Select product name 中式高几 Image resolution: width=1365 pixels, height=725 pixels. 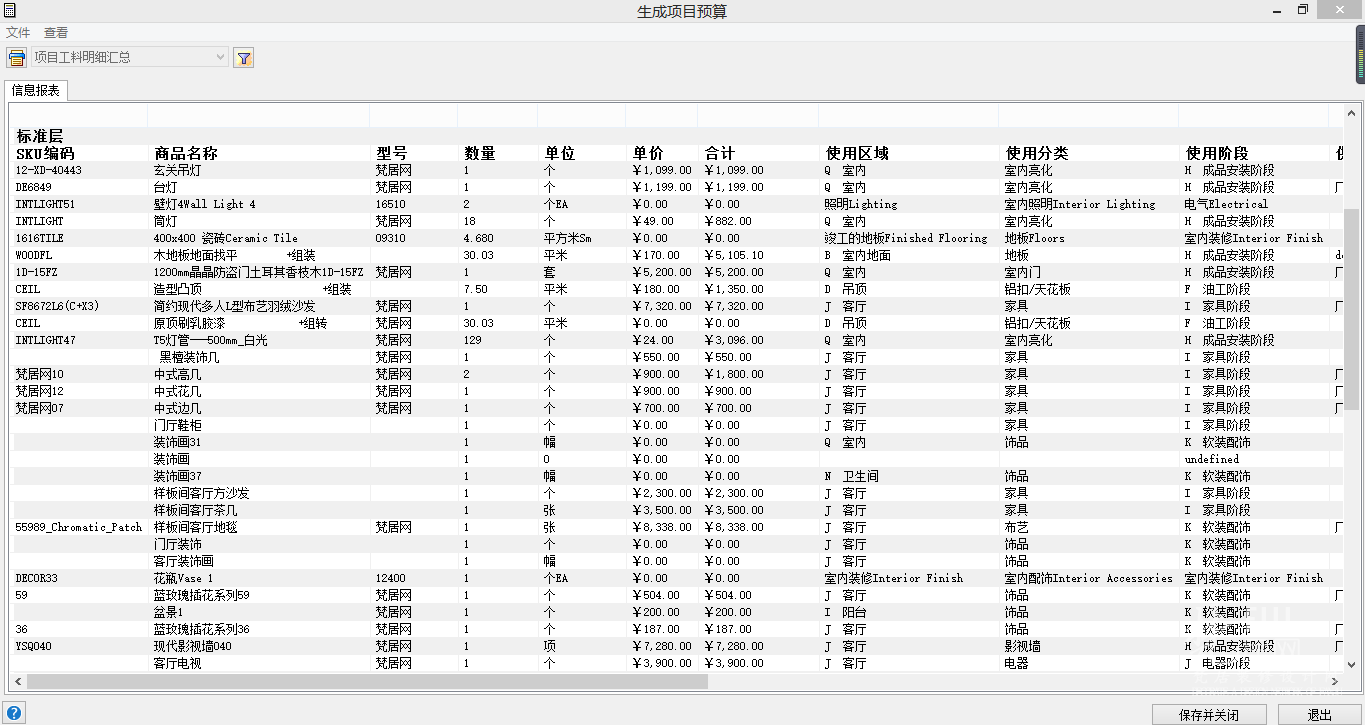(177, 374)
